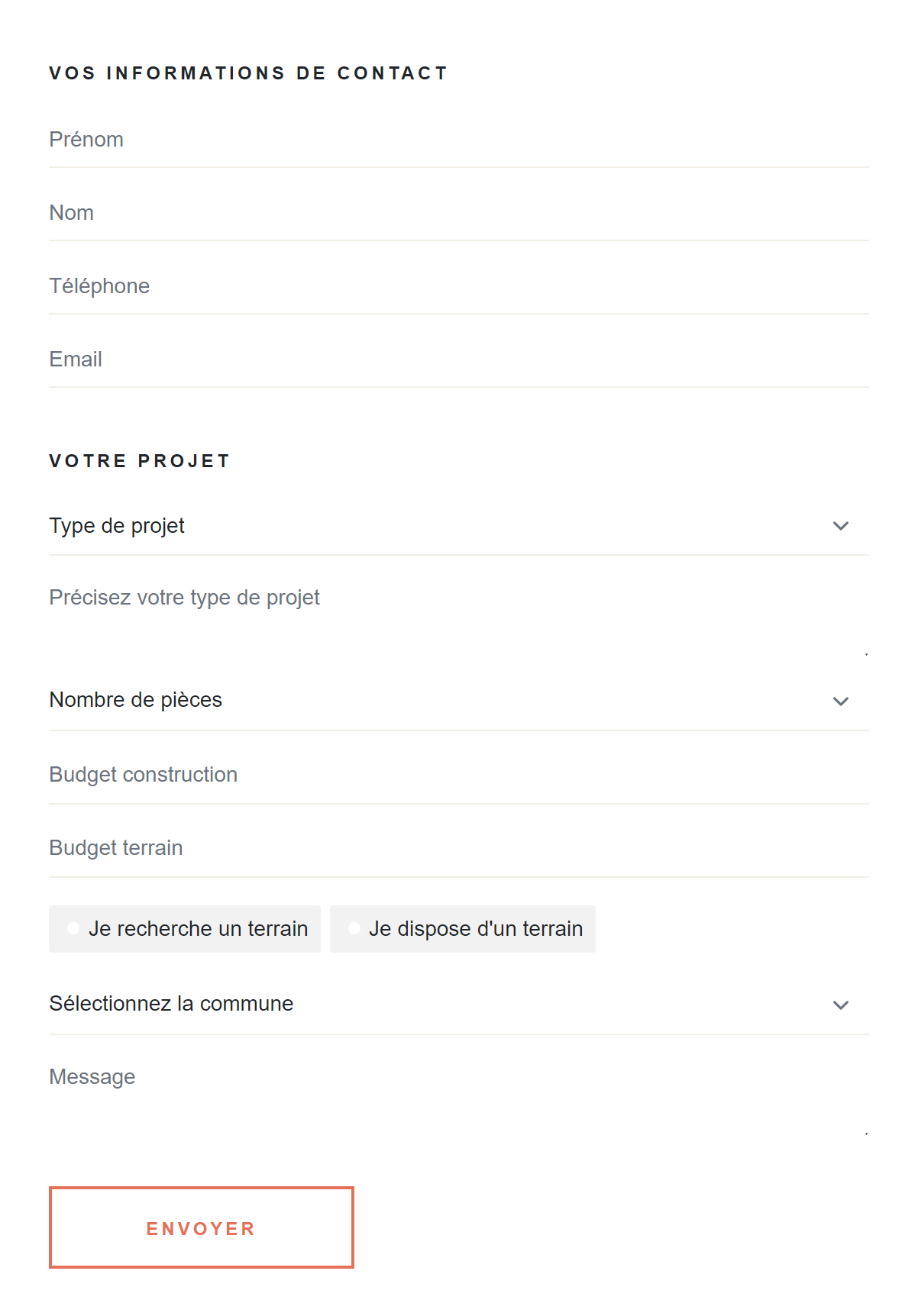Open the Sélectionnez la commune dropdown
This screenshot has width=918, height=1316.
443,1005
